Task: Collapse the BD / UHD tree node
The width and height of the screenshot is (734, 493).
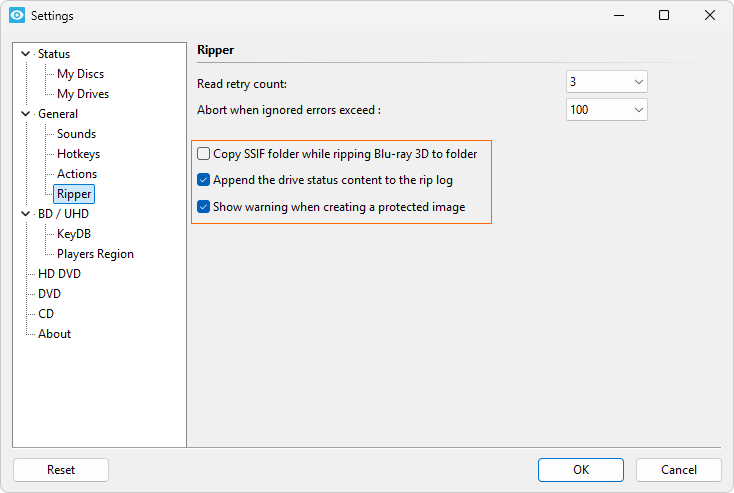Action: click(26, 214)
